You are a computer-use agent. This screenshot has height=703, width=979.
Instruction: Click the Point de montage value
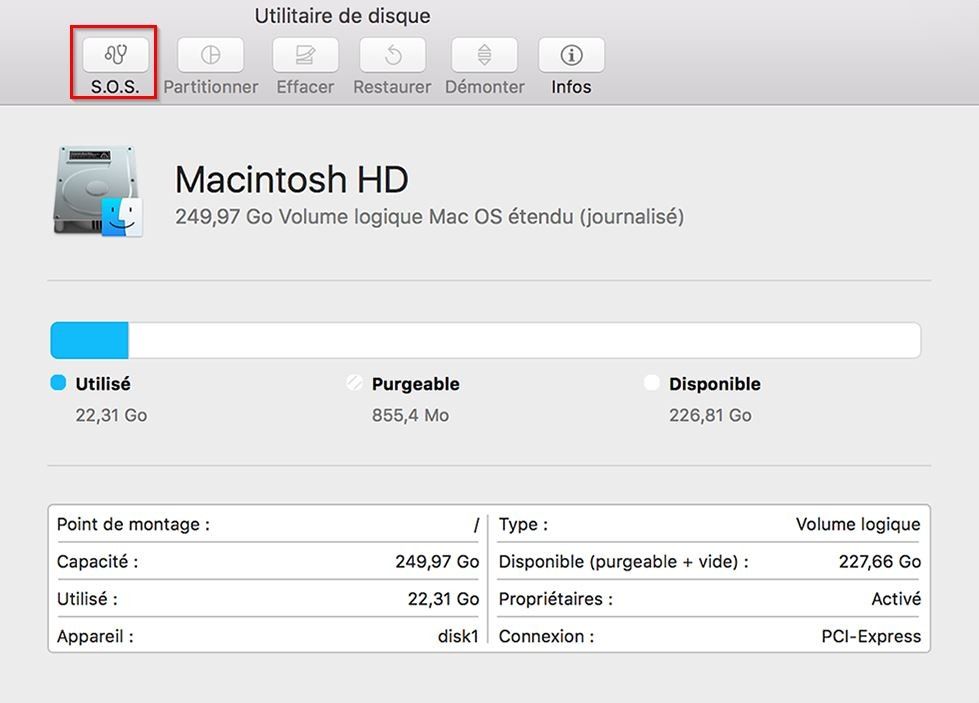coord(473,524)
